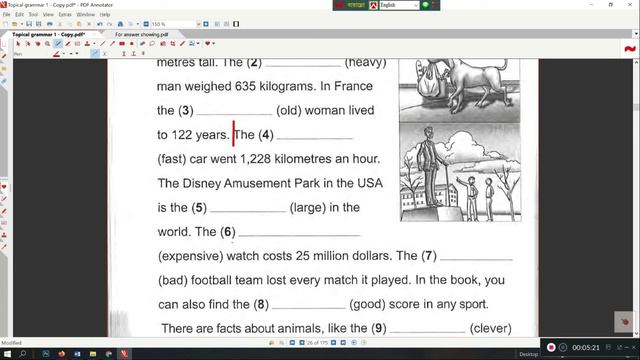
Task: Open taskbar Search
Action: click(x=23, y=354)
